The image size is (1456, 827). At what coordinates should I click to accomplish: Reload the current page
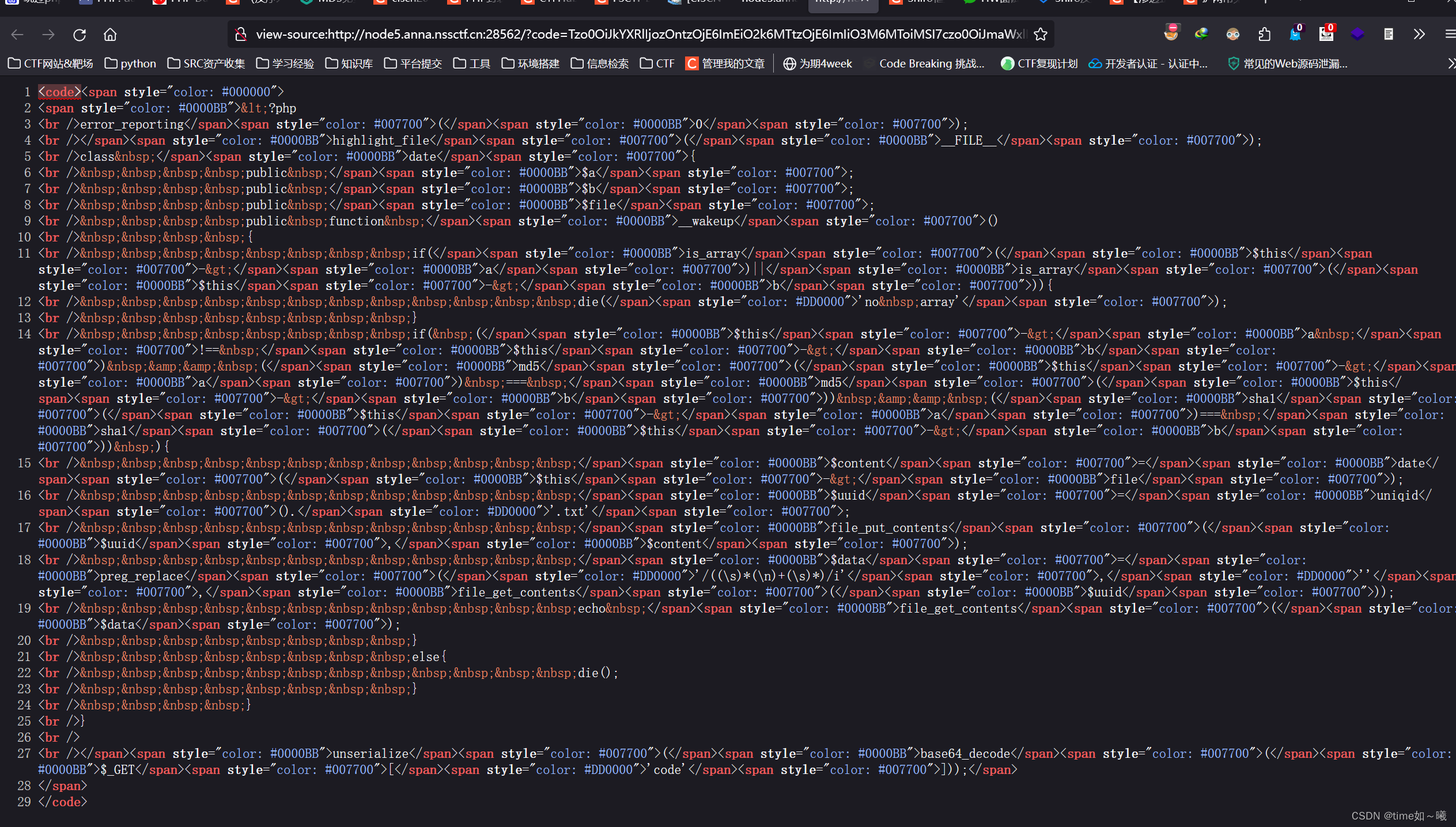(80, 35)
